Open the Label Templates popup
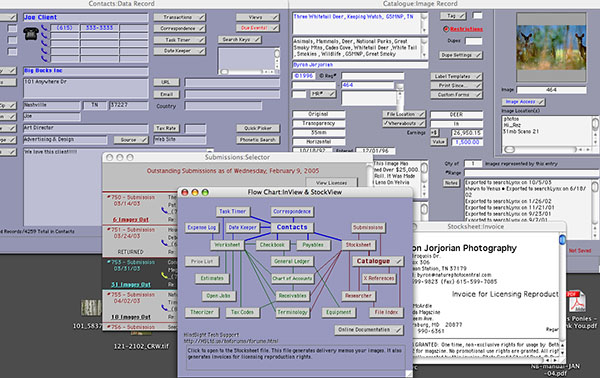 (456, 76)
